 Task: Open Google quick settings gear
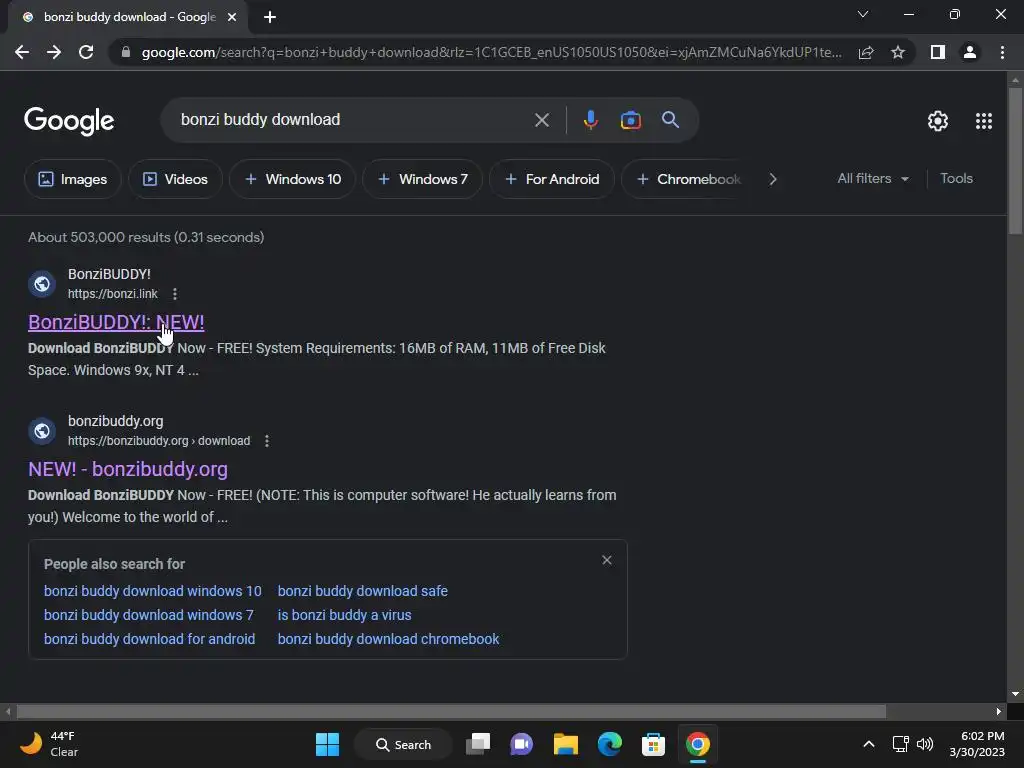(x=938, y=121)
